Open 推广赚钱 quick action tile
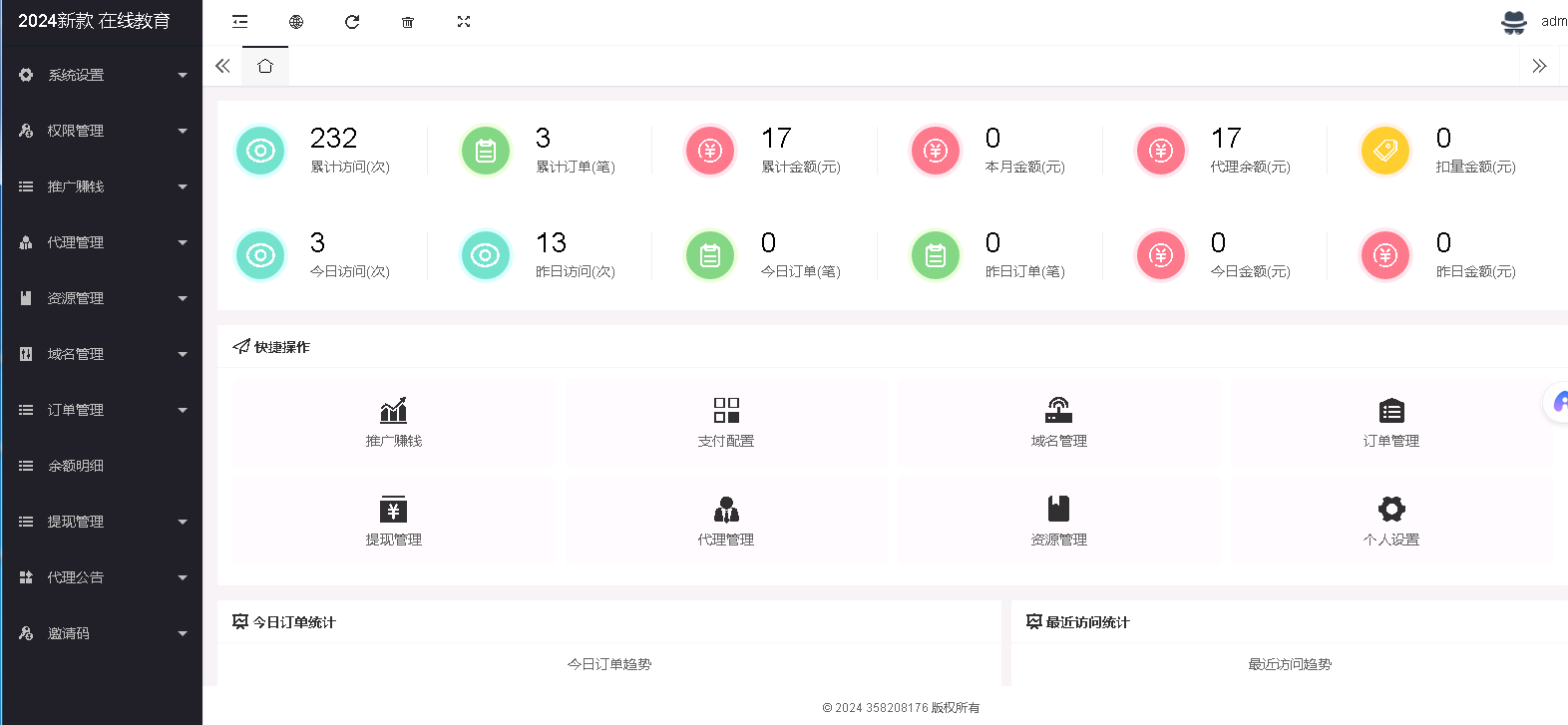The width and height of the screenshot is (1568, 725). coord(394,422)
